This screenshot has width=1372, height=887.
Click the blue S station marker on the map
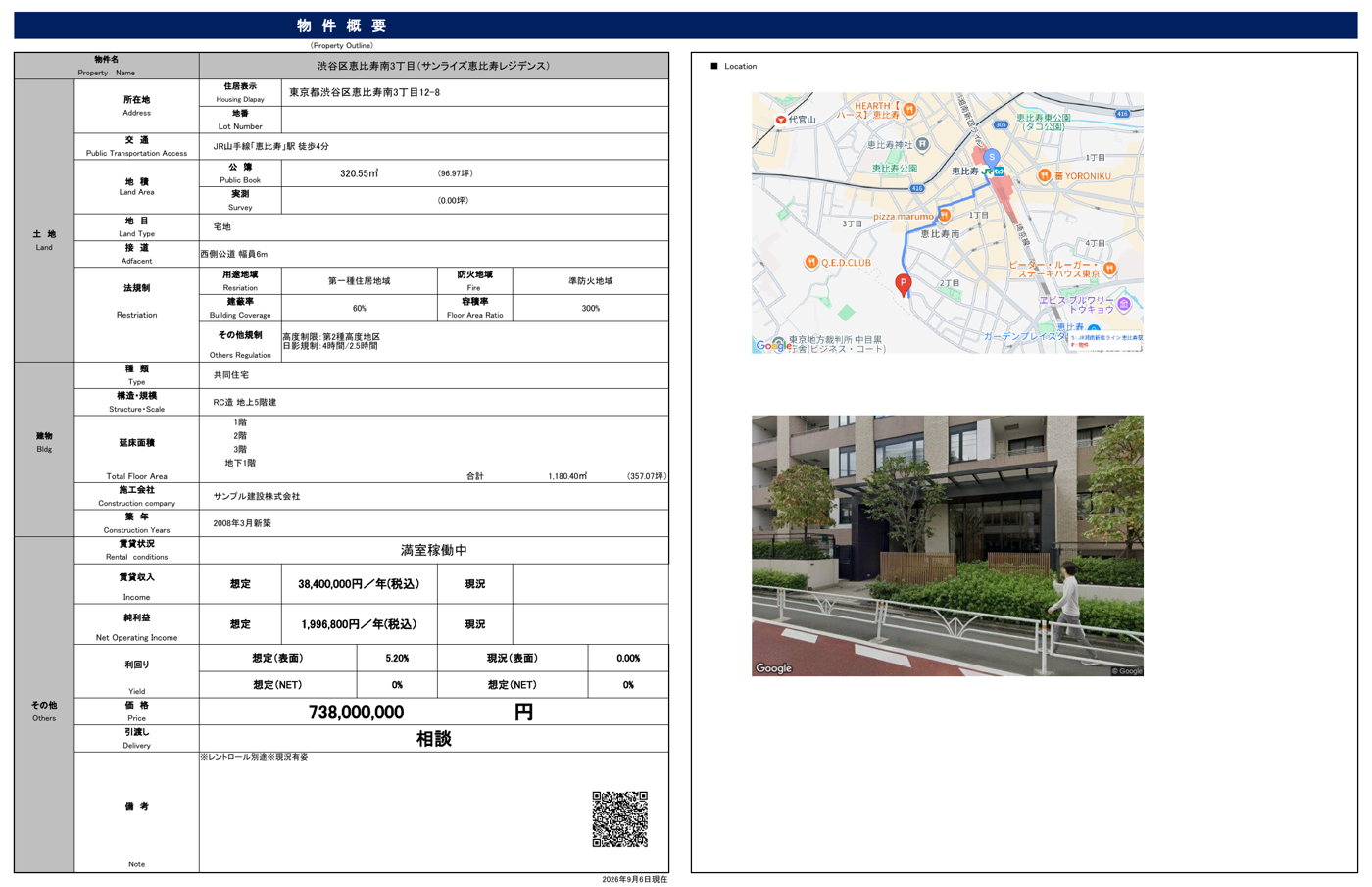pos(991,157)
